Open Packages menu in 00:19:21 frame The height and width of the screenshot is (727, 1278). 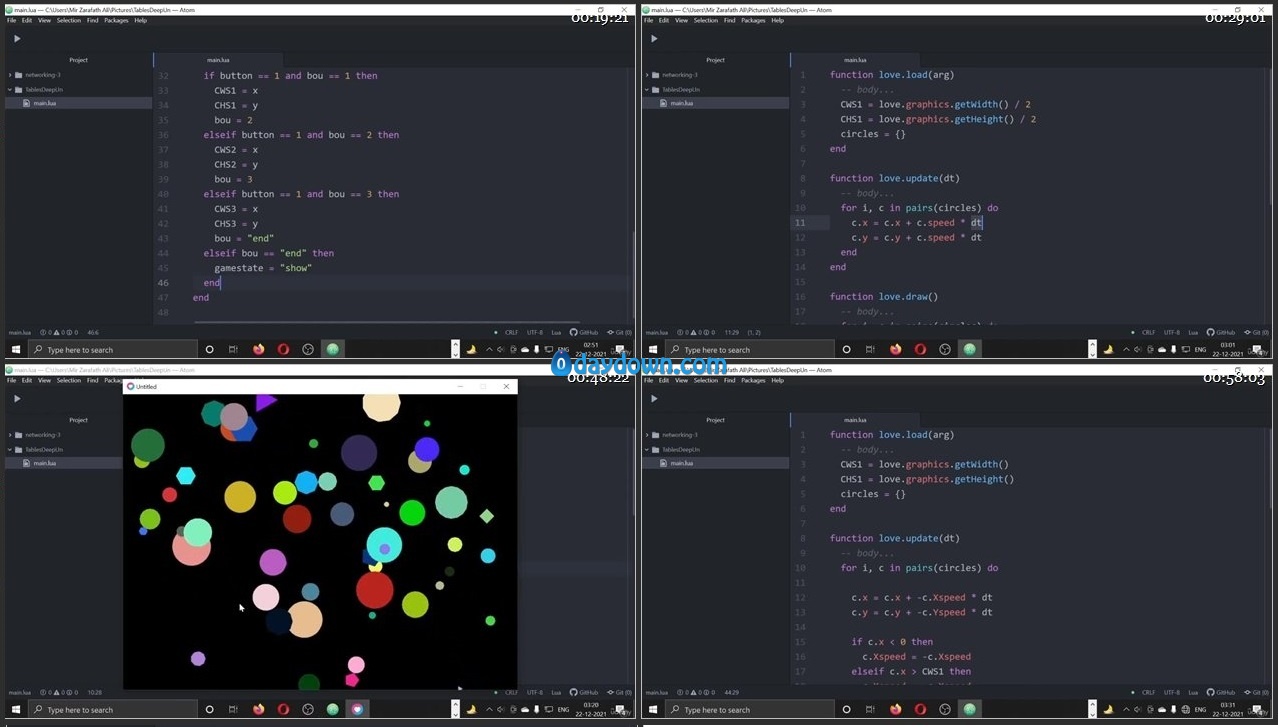[116, 20]
